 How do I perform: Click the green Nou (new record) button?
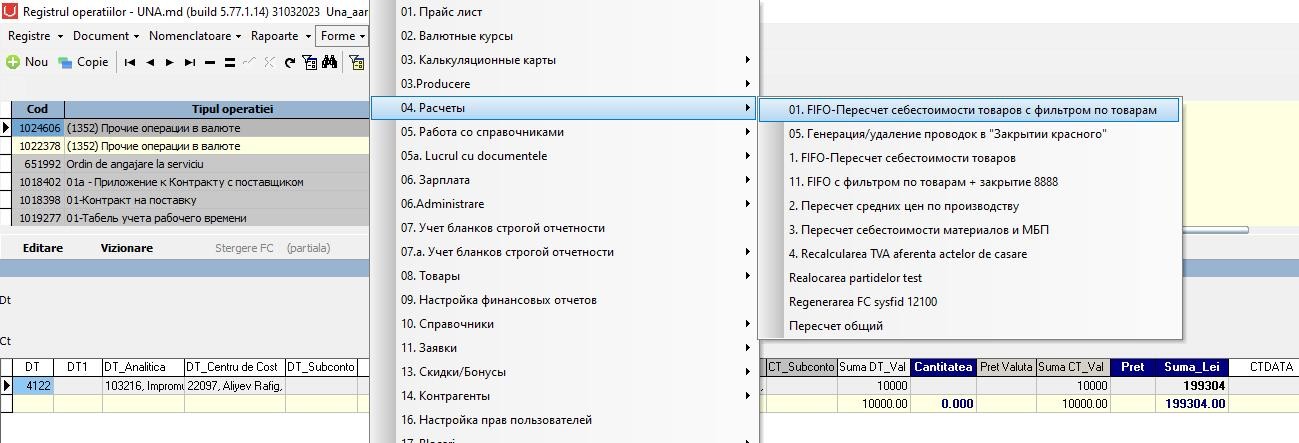pos(27,62)
